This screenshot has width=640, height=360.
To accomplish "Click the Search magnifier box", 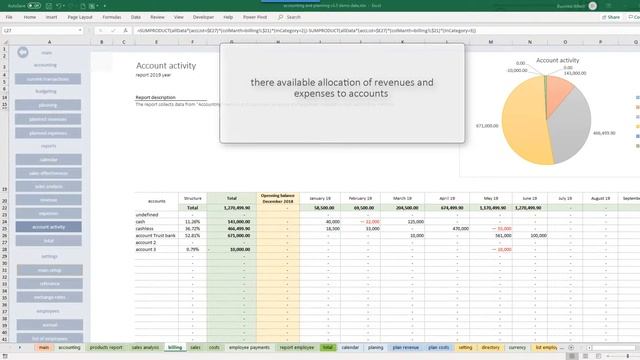I will click(289, 17).
